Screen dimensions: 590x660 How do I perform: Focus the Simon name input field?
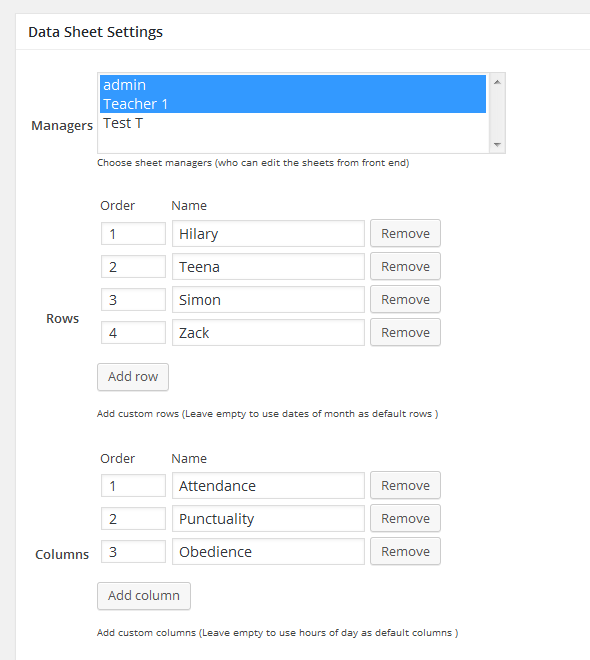coord(268,300)
